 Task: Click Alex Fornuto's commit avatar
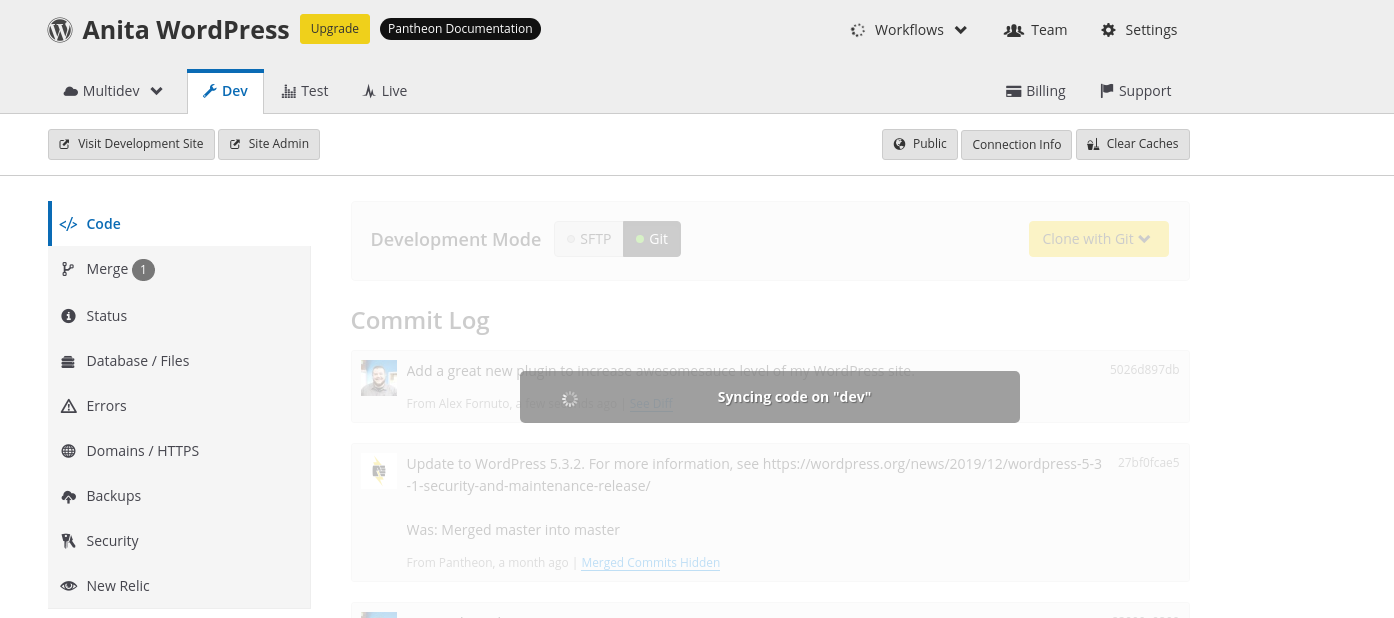tap(378, 377)
